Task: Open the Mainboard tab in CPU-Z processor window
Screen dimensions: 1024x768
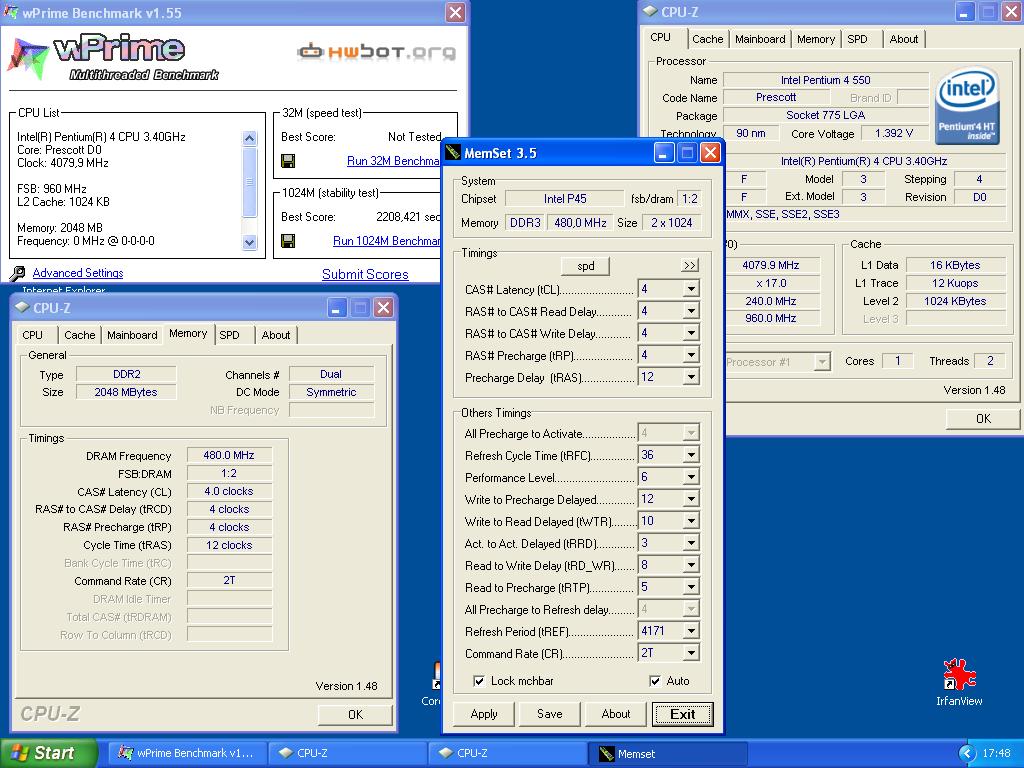Action: (x=760, y=39)
